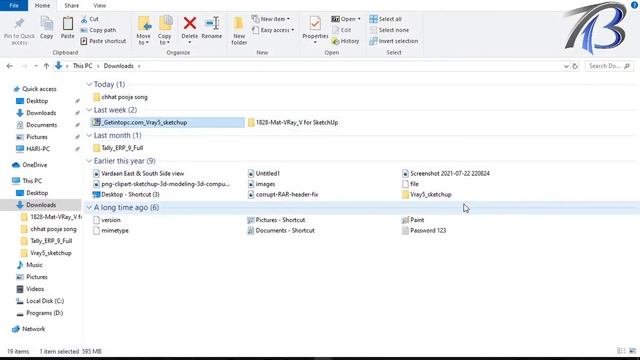640x360 pixels.
Task: Click the Rename icon
Action: click(x=212, y=23)
